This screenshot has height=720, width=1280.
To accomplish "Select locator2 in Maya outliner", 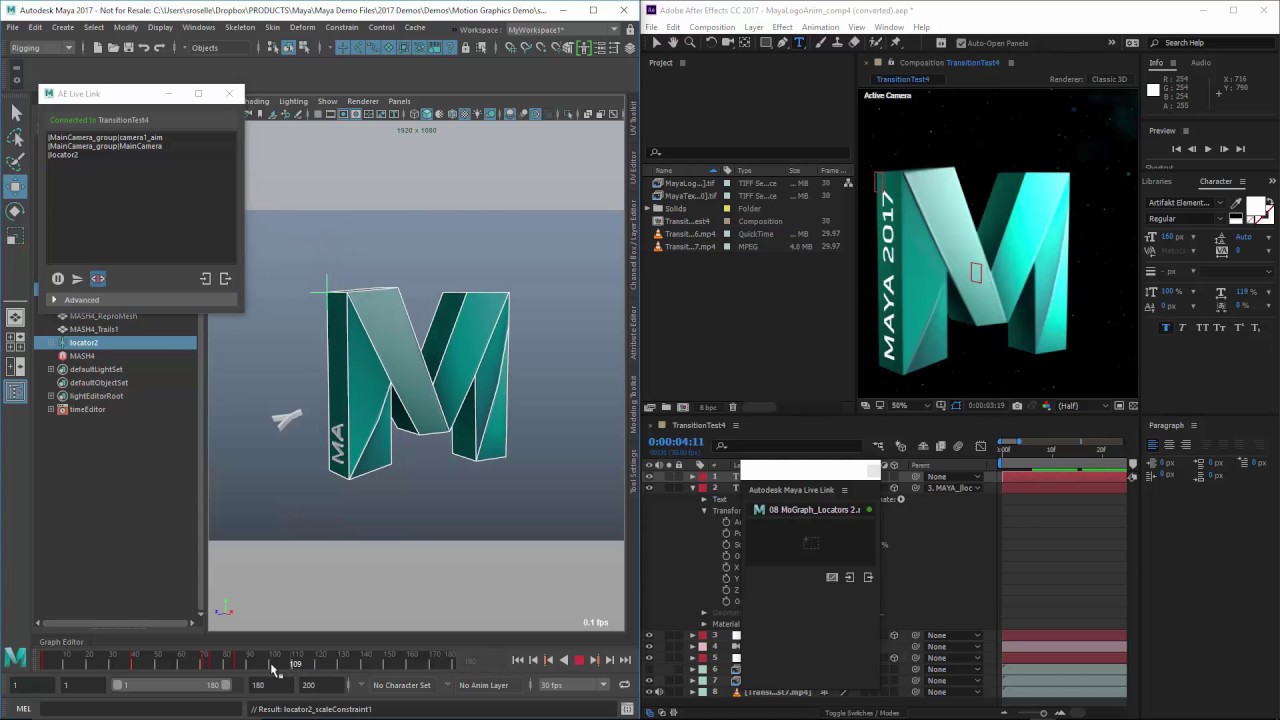I will tap(84, 343).
